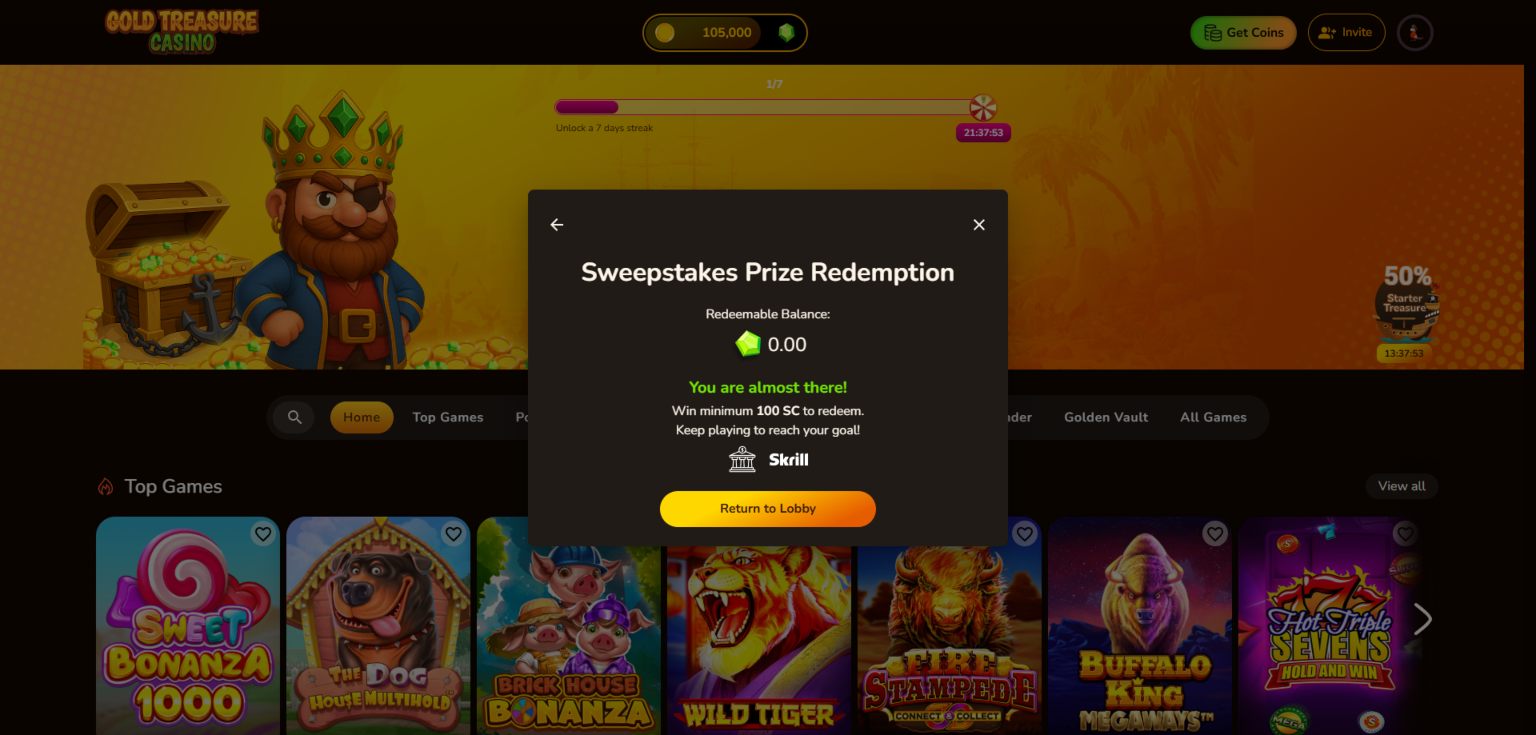Image resolution: width=1536 pixels, height=735 pixels.
Task: Click the candy streak reward icon
Action: pos(983,108)
